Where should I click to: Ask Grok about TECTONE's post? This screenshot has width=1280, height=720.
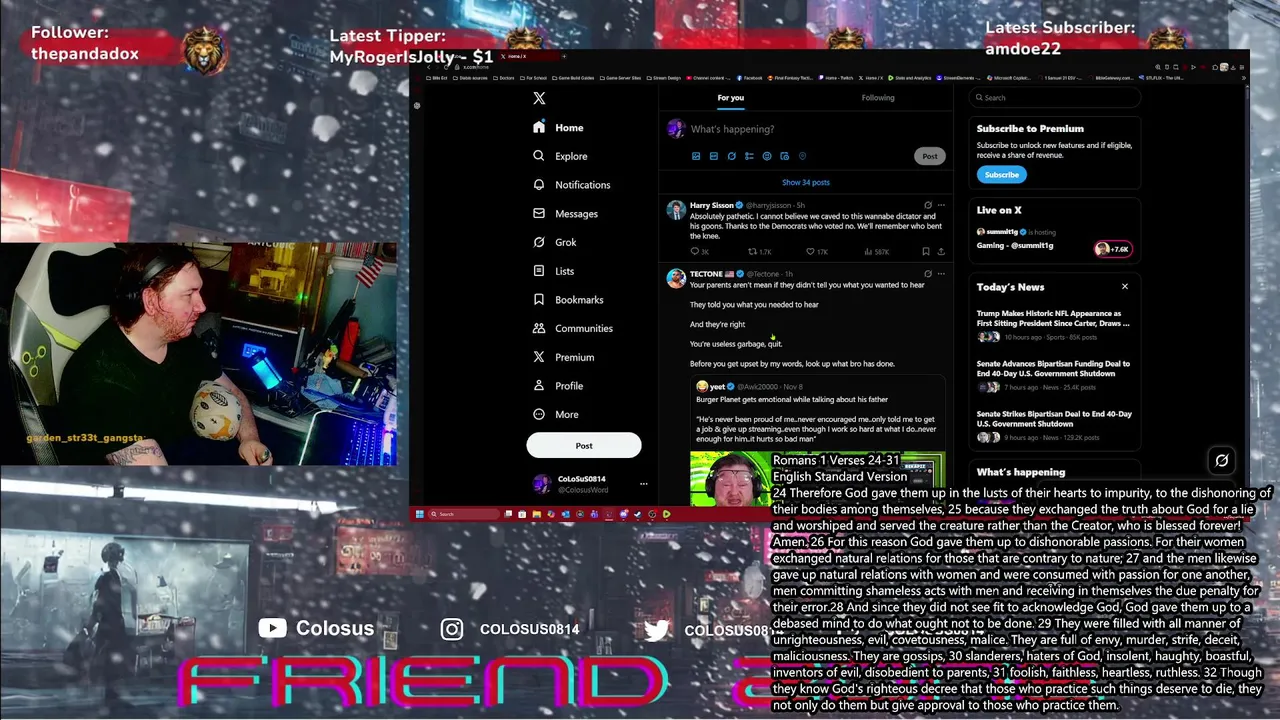(927, 274)
